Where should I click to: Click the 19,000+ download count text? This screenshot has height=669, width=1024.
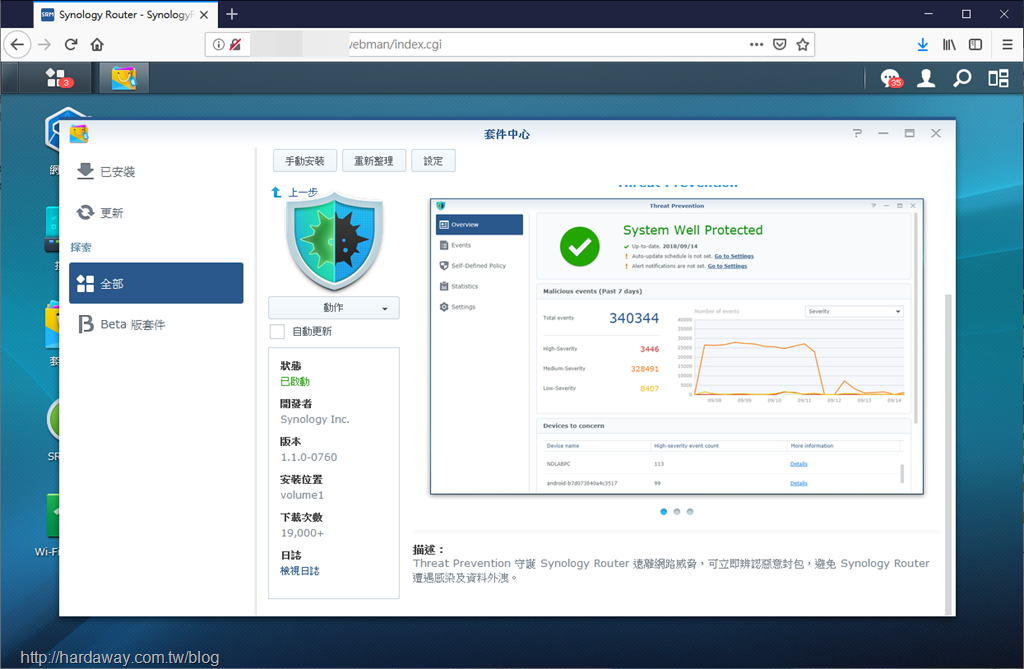click(302, 533)
